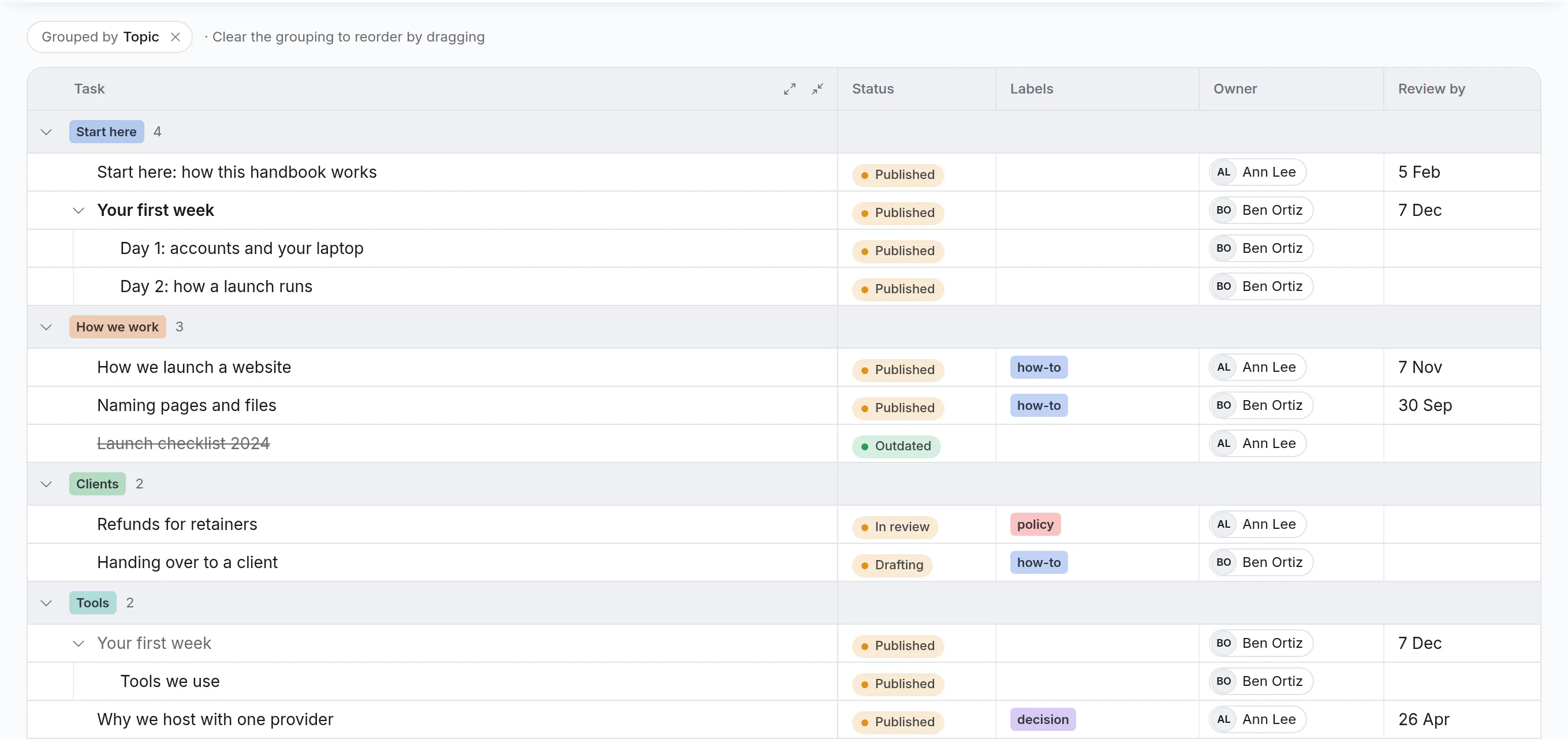This screenshot has width=1568, height=739.
Task: Open Naming pages and files
Action: coord(187,405)
